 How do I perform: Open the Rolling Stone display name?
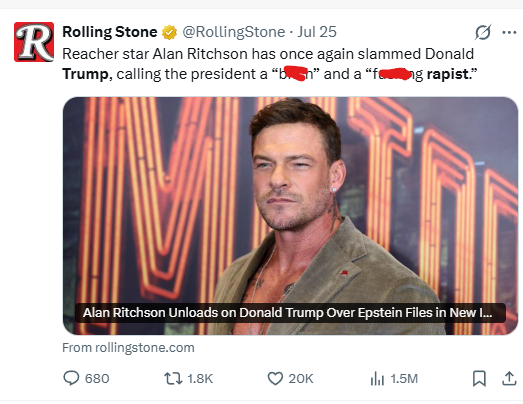pos(110,32)
